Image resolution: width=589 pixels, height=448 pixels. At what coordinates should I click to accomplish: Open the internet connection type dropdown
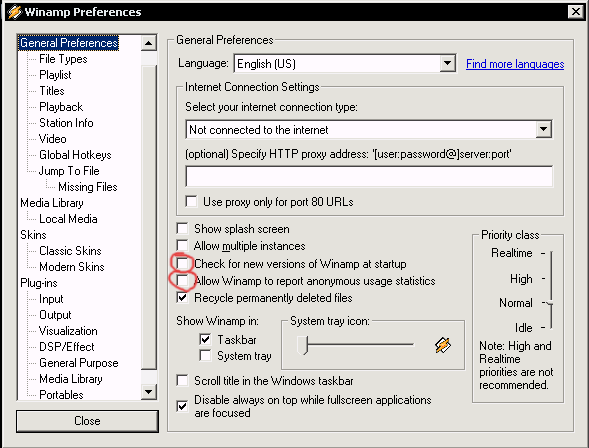[544, 130]
